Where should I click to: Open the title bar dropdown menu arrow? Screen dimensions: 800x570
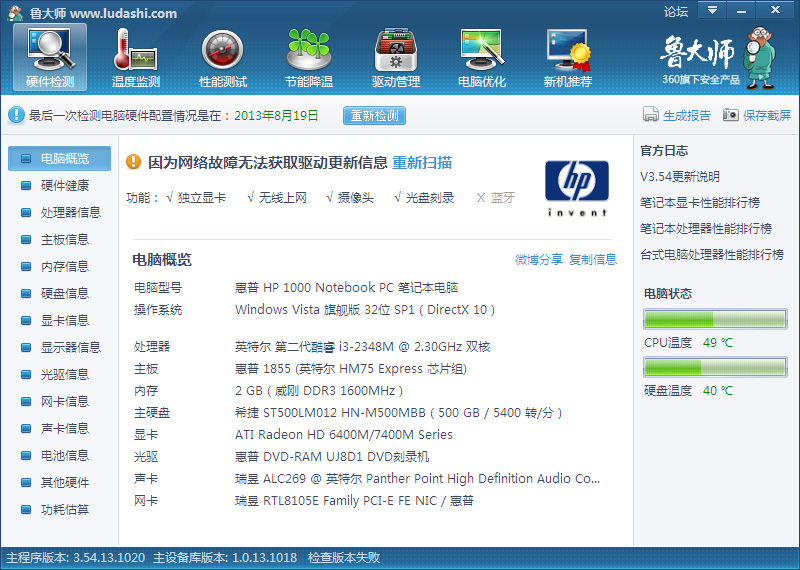[712, 10]
